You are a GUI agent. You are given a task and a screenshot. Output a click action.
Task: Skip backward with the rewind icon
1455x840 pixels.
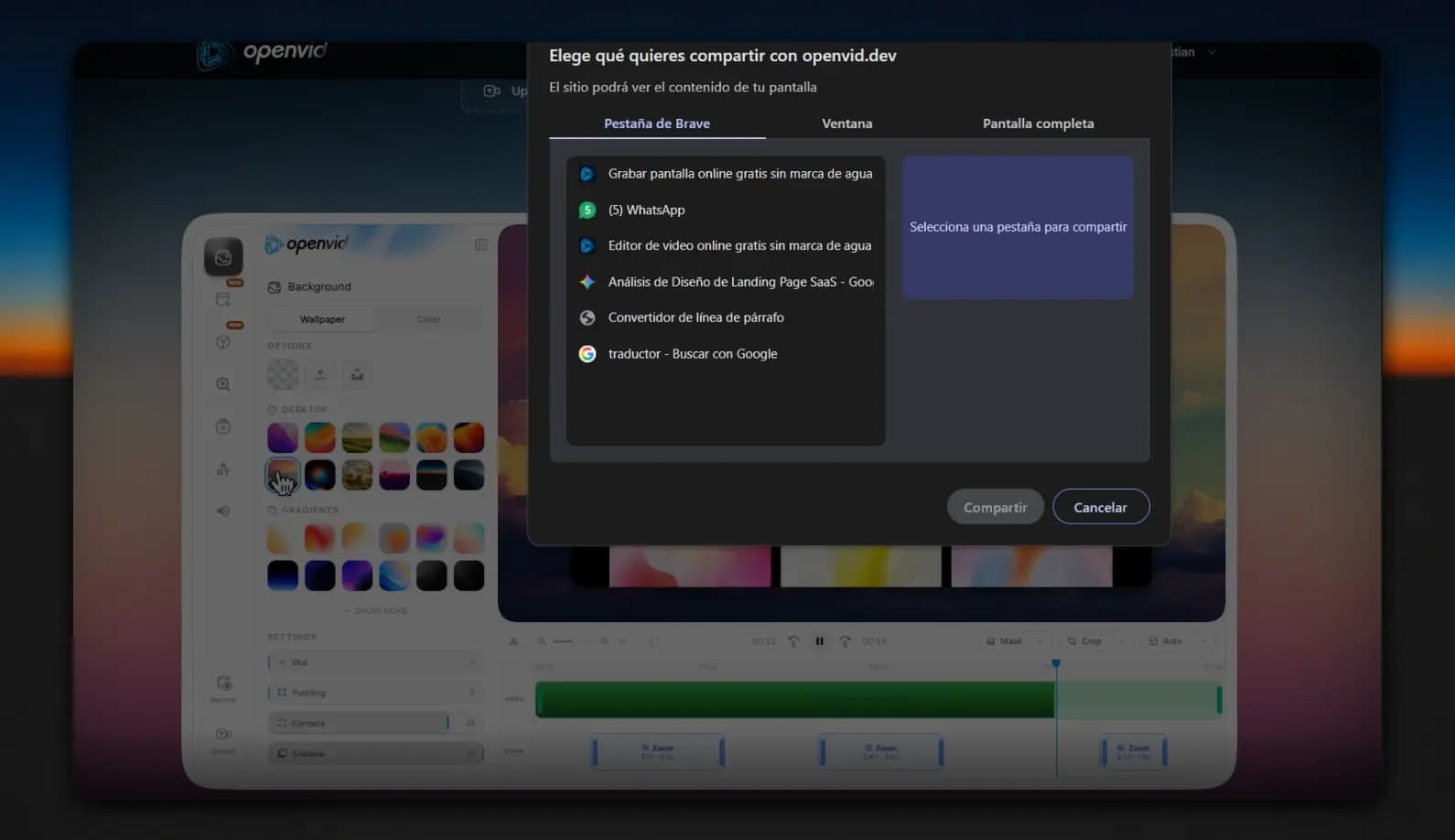793,641
